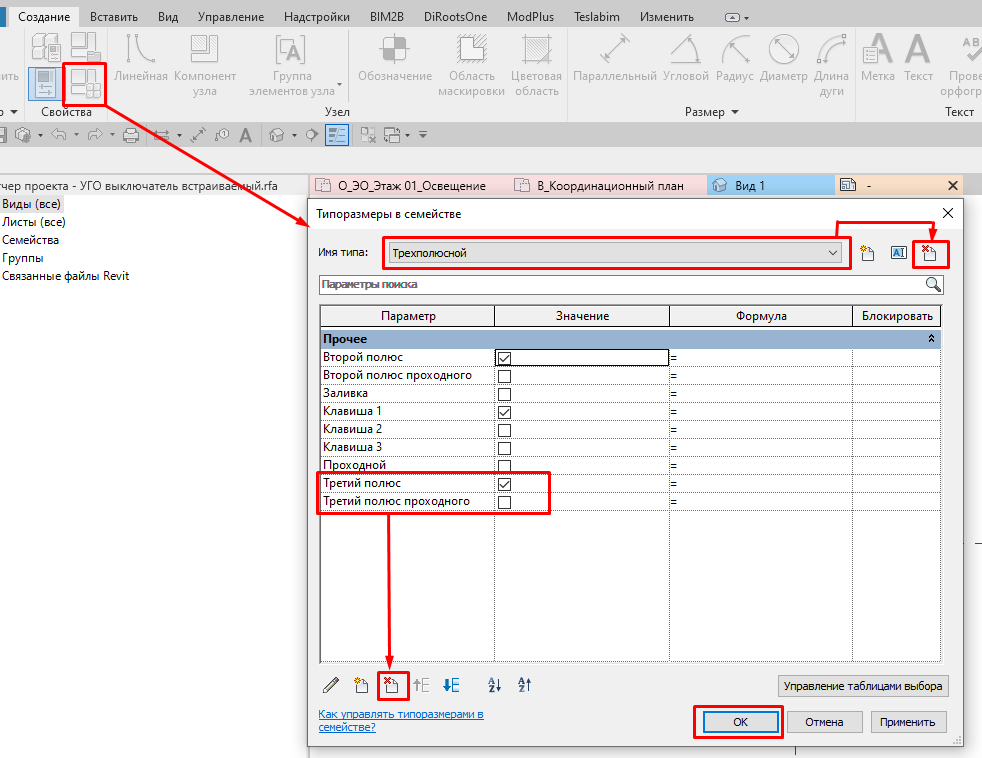Open Группа элементов узла dropdown arrow
982x758 pixels.
[339, 84]
